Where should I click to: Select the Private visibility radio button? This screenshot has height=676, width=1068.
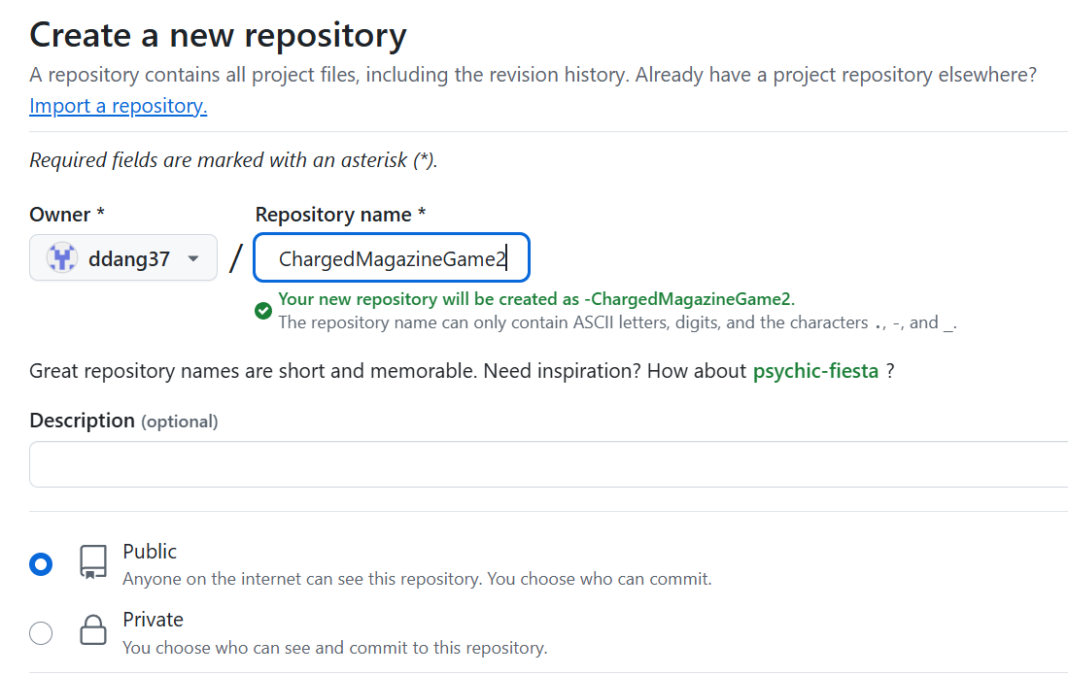click(x=41, y=633)
